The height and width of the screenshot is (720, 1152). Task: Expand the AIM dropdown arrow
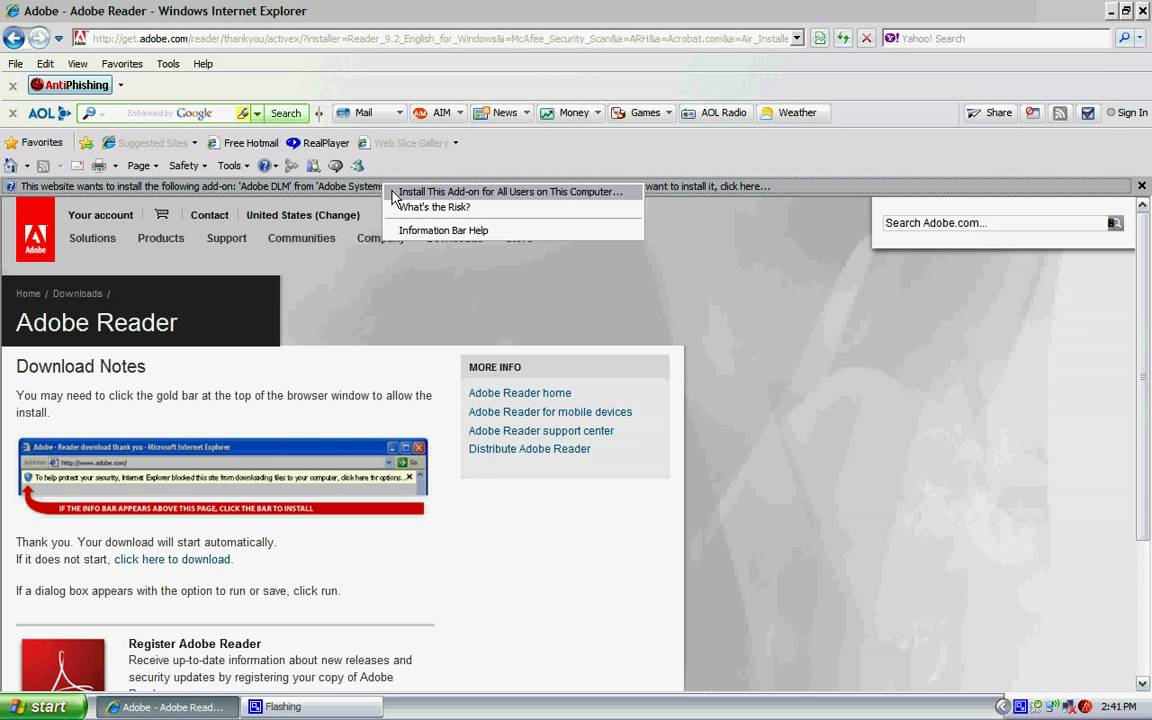(460, 113)
